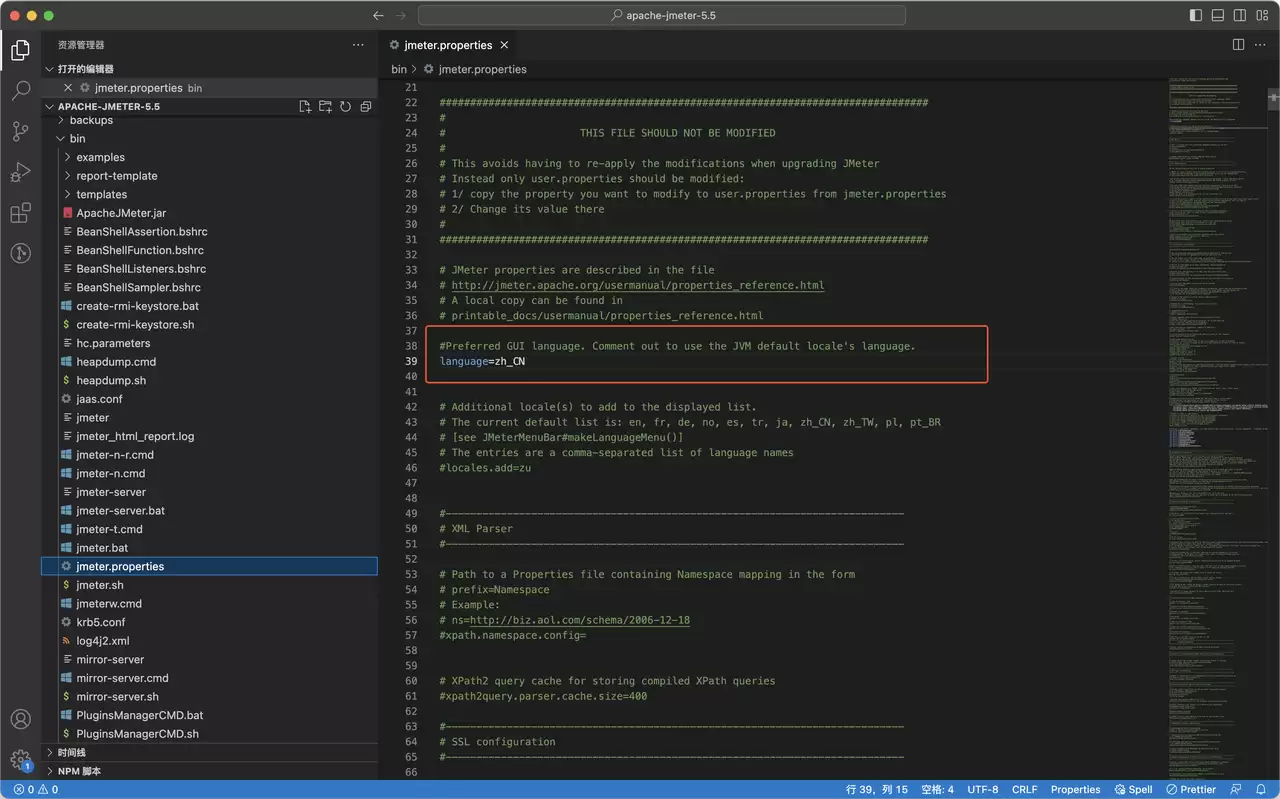This screenshot has height=799, width=1280.
Task: Open the Extensions view
Action: (x=20, y=213)
